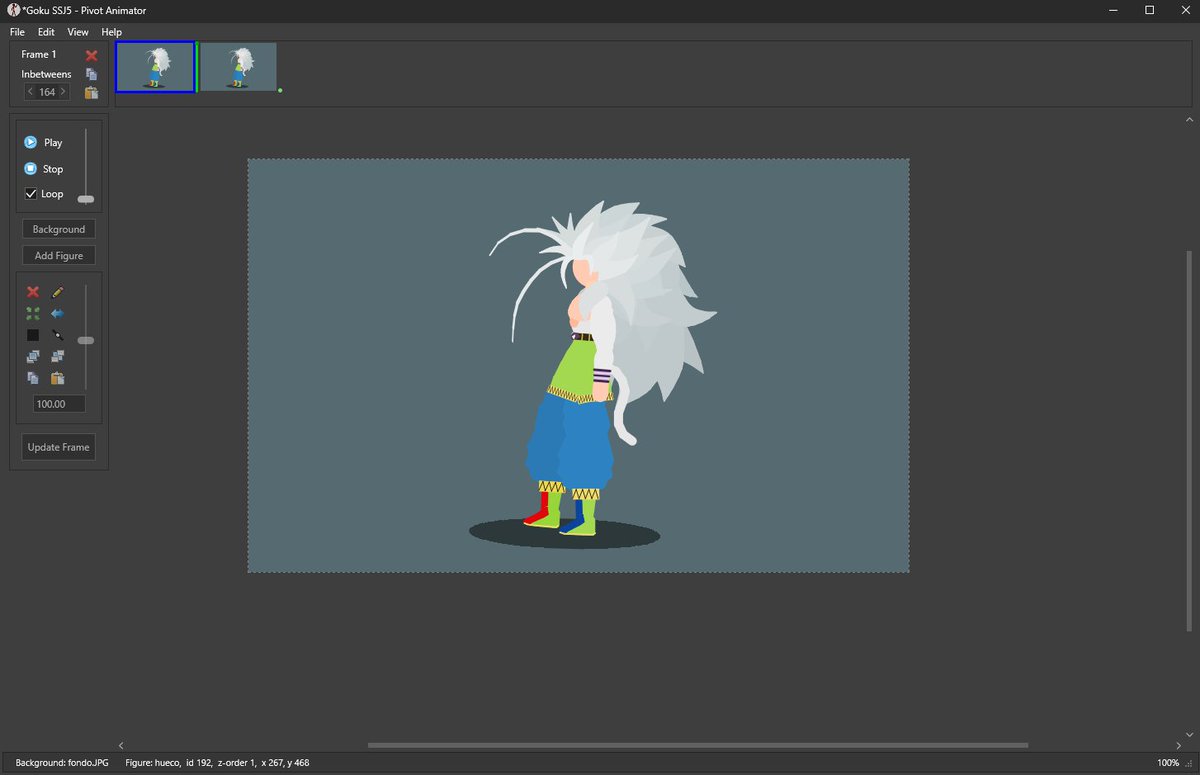Viewport: 1200px width, 775px height.
Task: Decrease inbetweens with left arrow
Action: pos(30,92)
